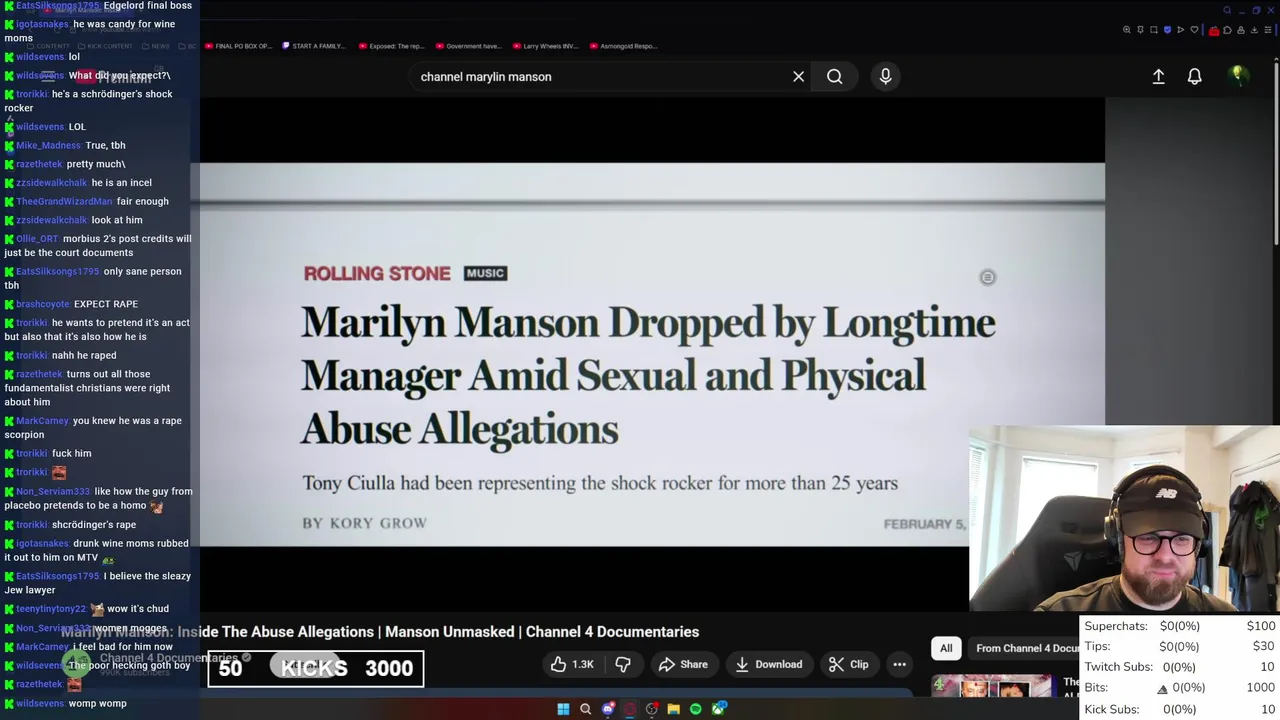1280x720 pixels.
Task: Start voice search with the microphone icon
Action: click(885, 76)
